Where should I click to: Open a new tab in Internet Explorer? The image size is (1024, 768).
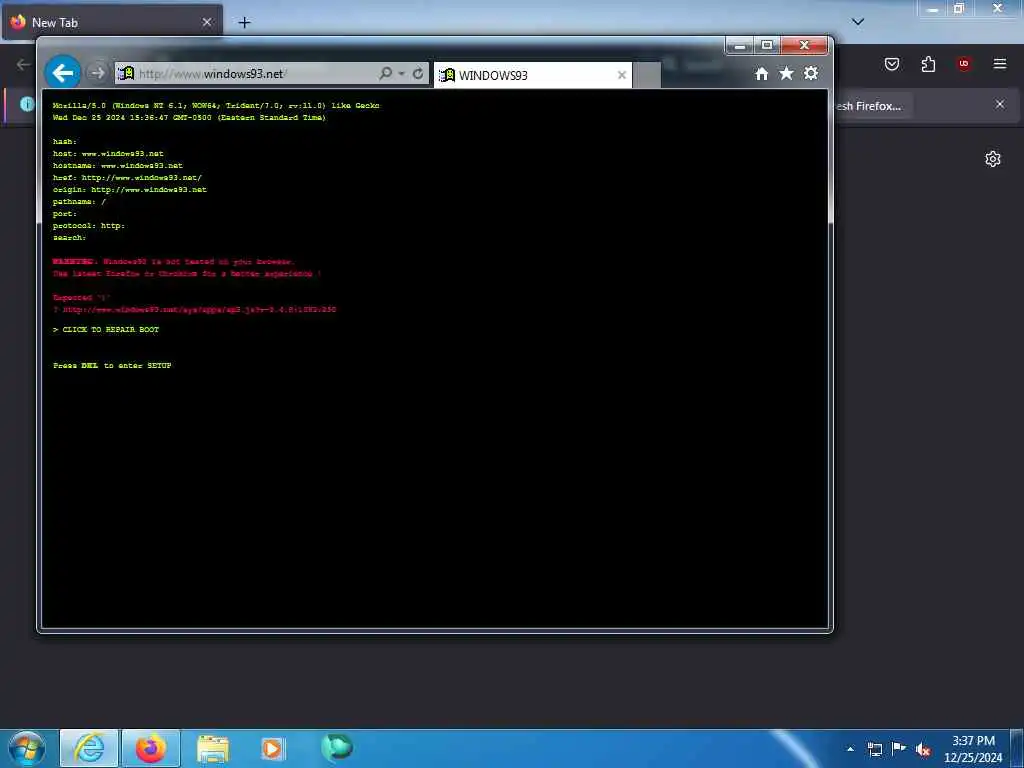coord(647,76)
